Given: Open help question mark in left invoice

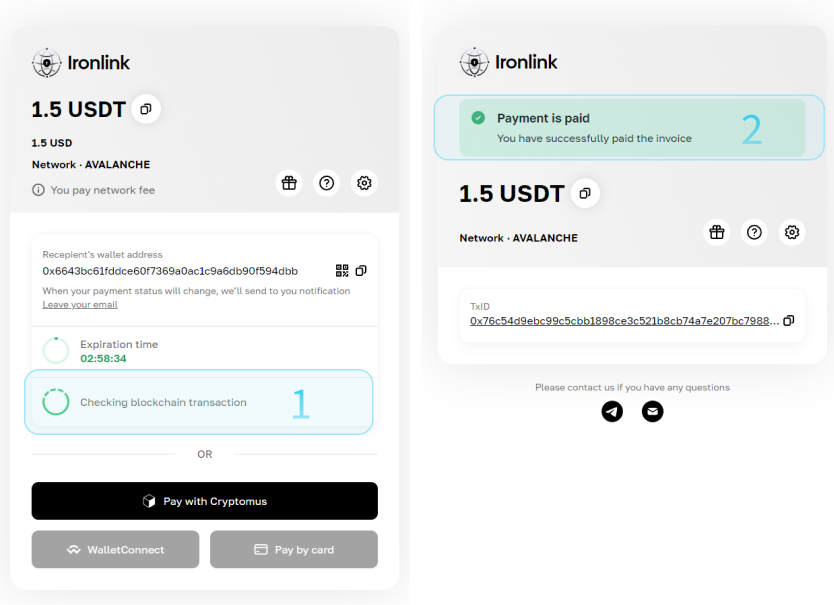Looking at the screenshot, I should tap(326, 183).
